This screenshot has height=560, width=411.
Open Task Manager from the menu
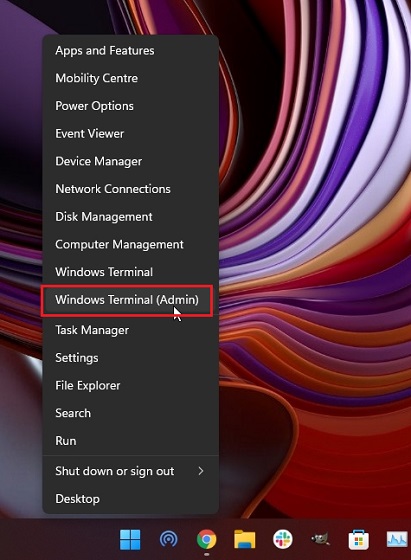130,330
